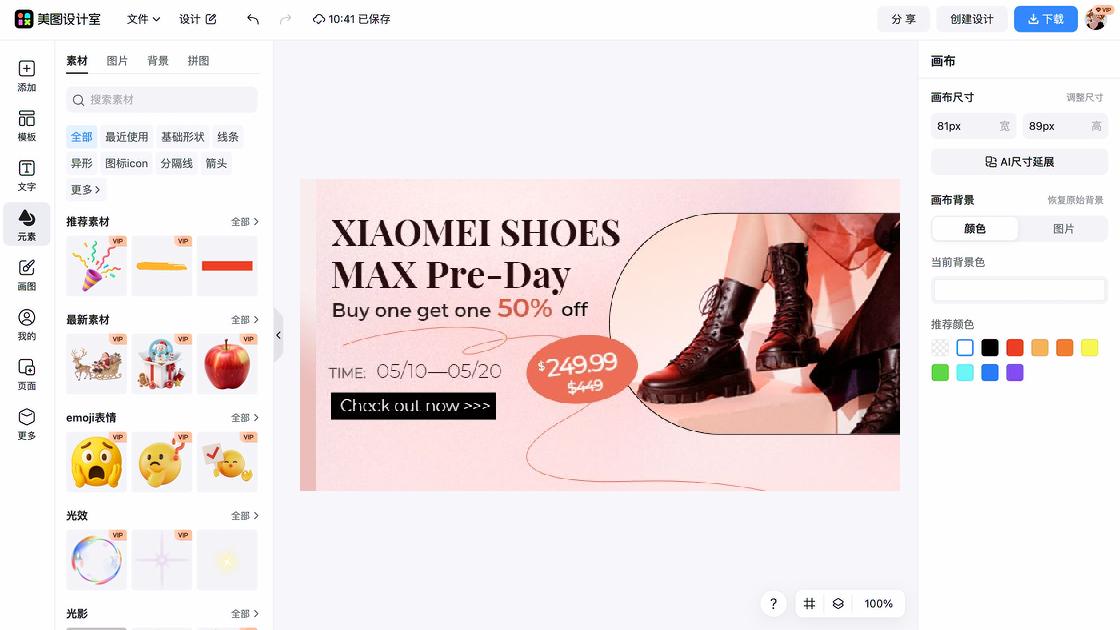Select the 全部 filter chip

point(81,136)
